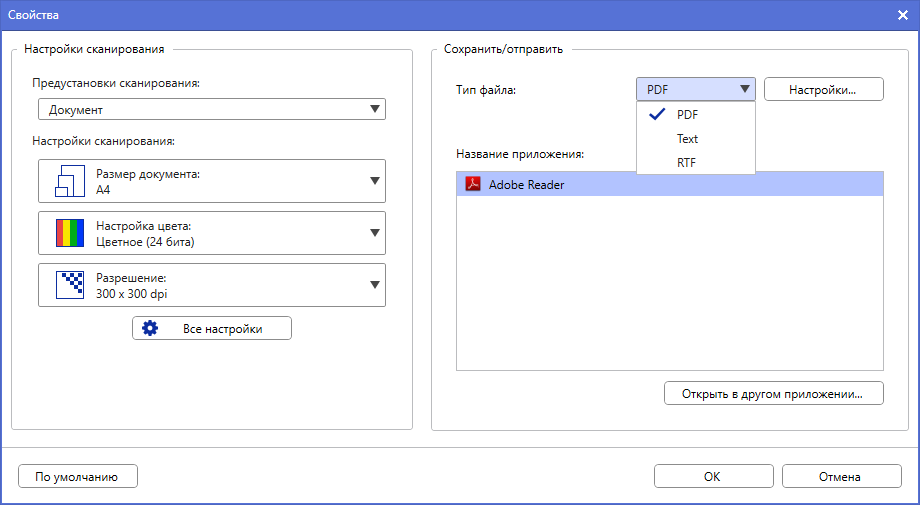Click the arrow of Документ preset dropdown
This screenshot has height=505, width=920.
tap(375, 109)
